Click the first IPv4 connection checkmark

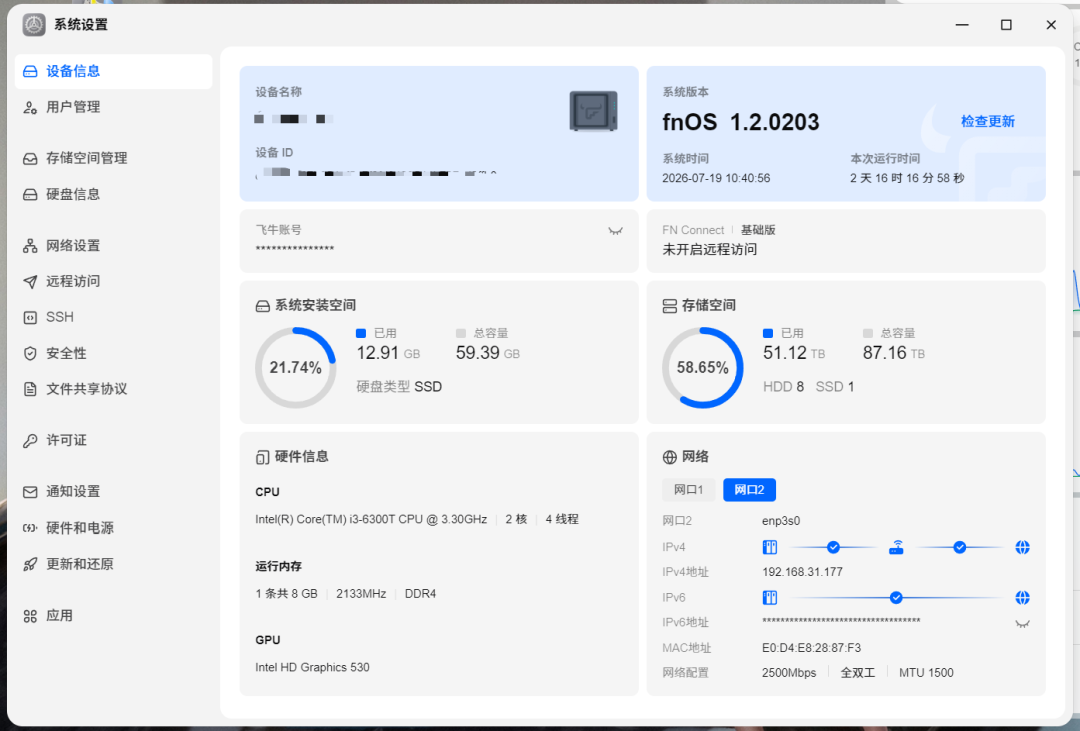point(833,548)
